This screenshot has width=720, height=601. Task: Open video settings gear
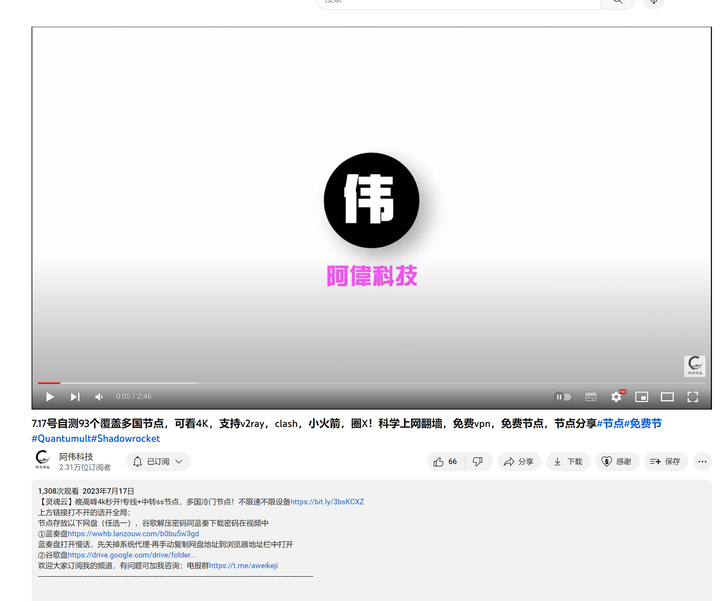(616, 397)
